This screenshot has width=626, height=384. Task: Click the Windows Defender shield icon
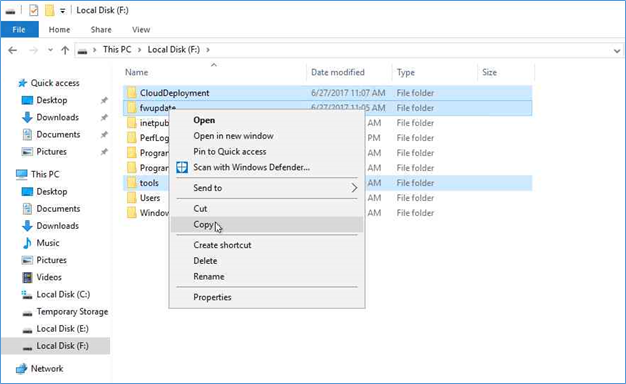(182, 167)
